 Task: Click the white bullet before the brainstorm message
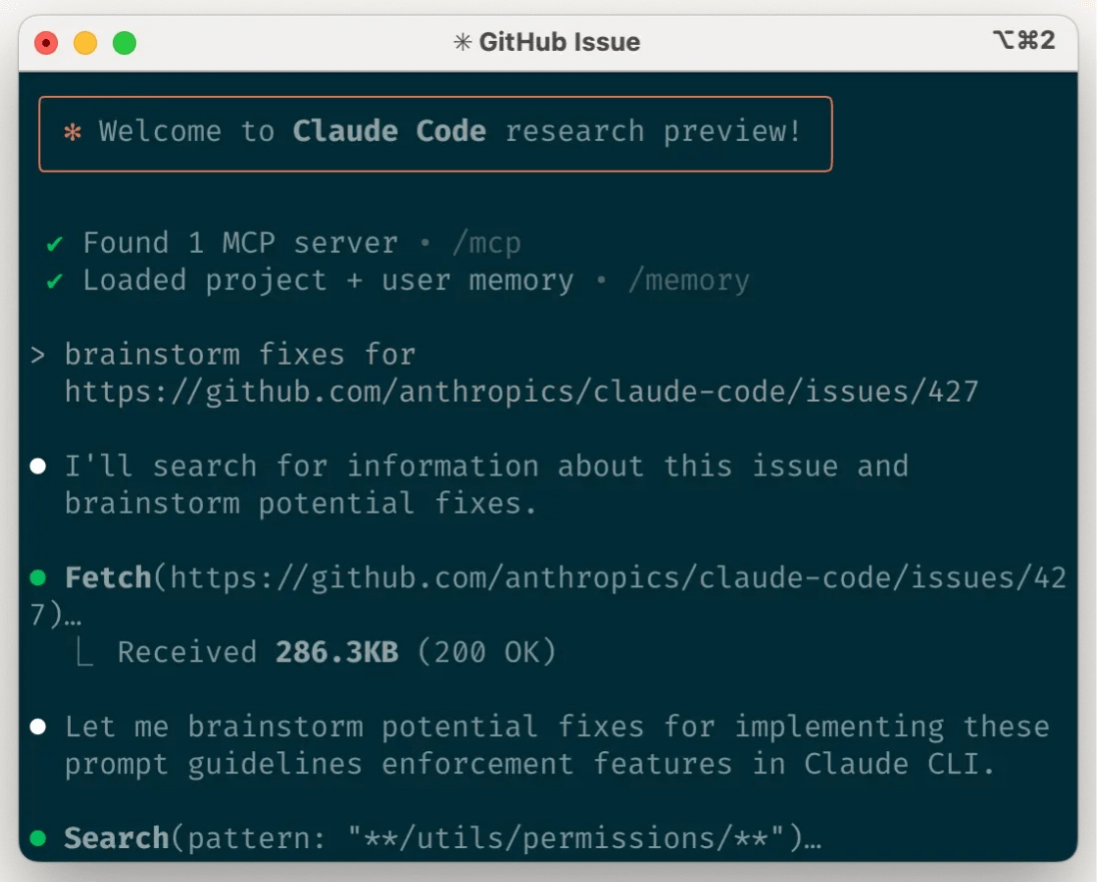(36, 727)
